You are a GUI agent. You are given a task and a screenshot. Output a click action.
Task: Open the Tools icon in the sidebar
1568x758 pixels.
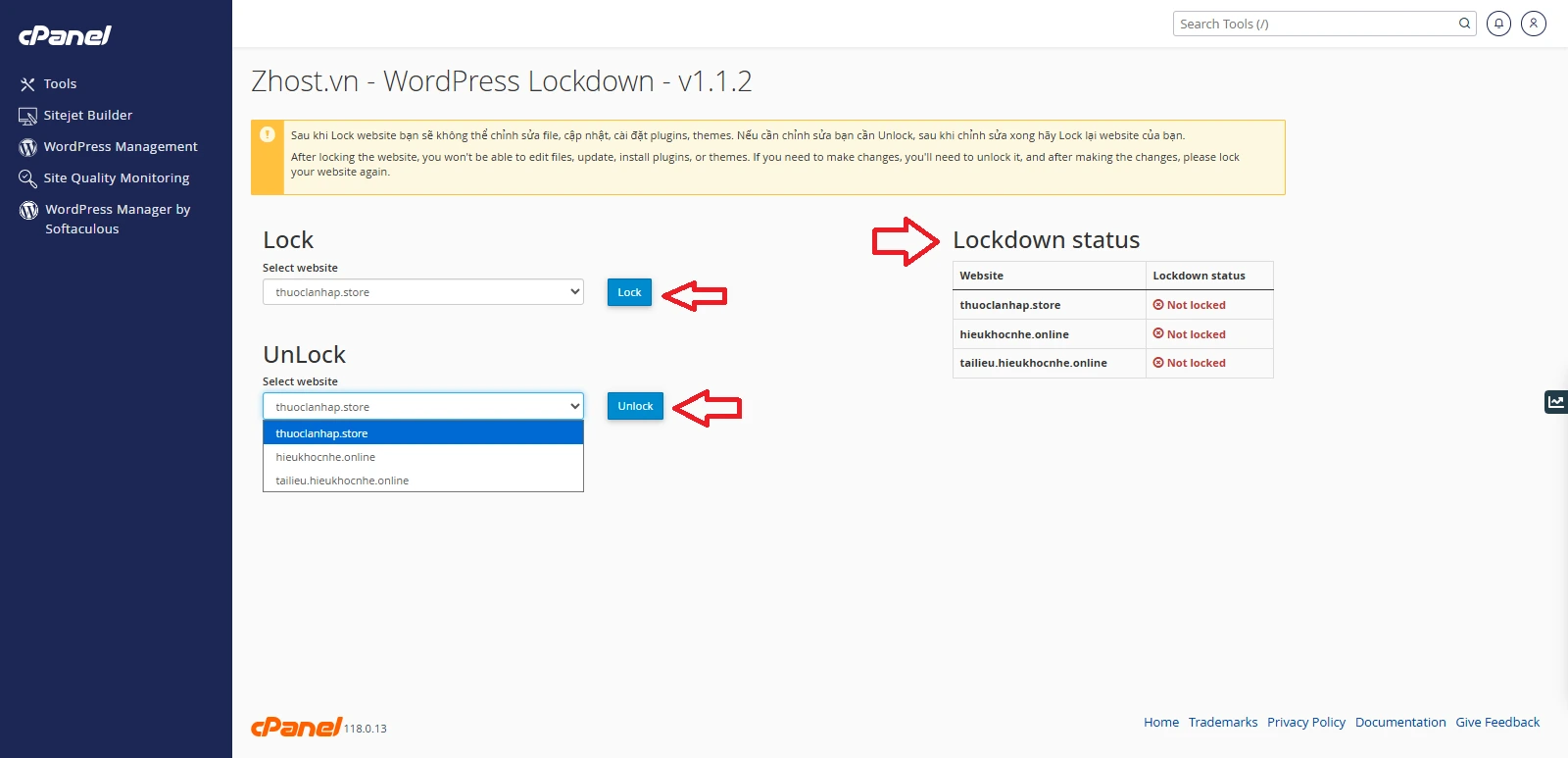tap(27, 84)
